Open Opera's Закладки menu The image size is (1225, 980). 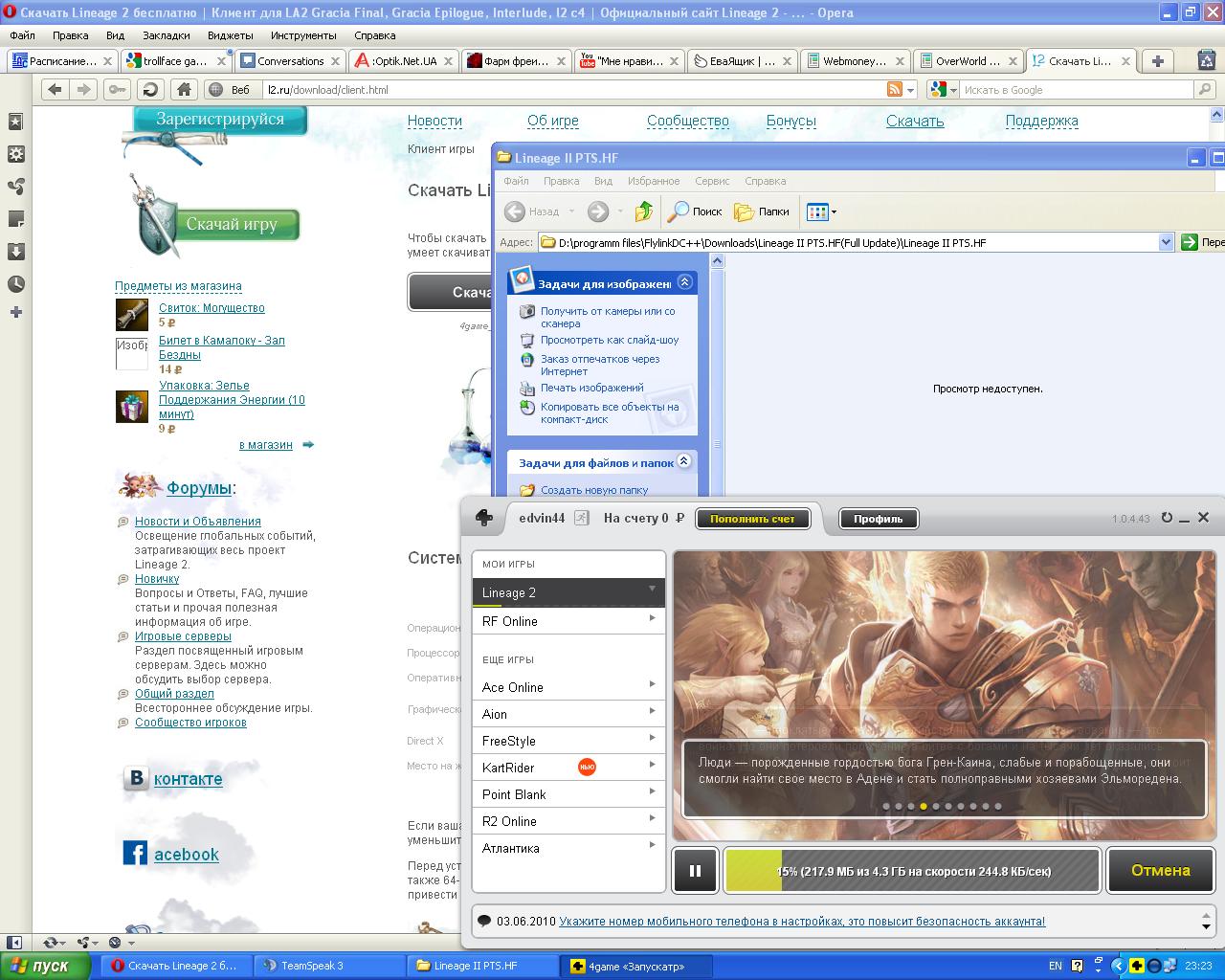point(167,35)
